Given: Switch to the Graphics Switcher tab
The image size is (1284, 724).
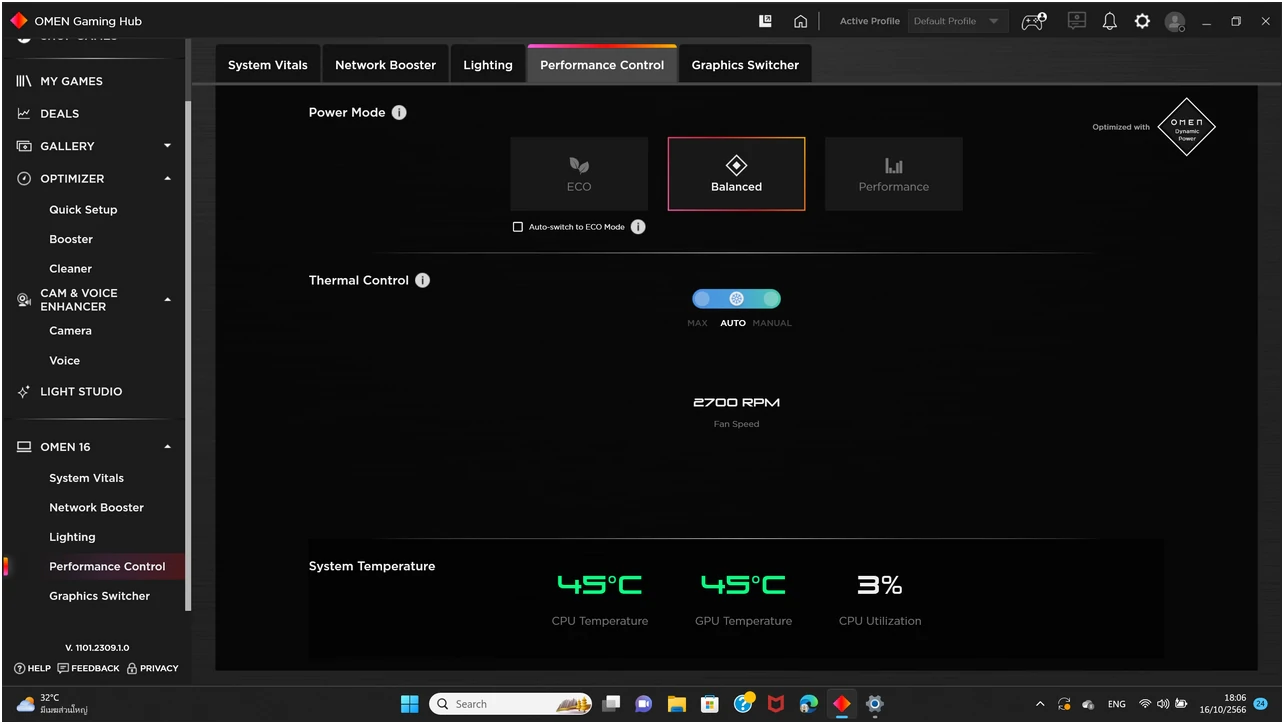Looking at the screenshot, I should (745, 64).
